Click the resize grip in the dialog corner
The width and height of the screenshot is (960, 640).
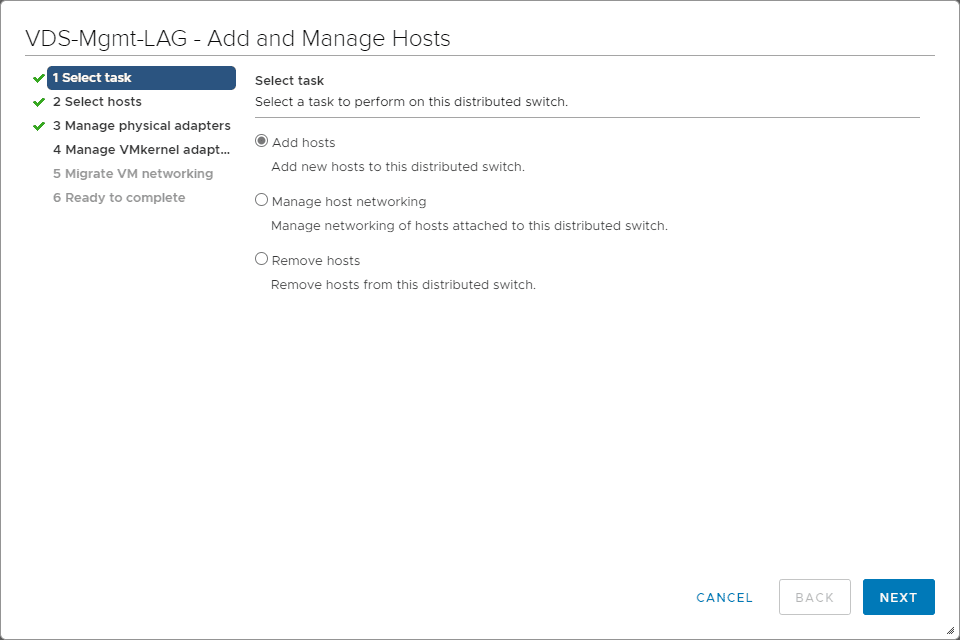[x=950, y=630]
